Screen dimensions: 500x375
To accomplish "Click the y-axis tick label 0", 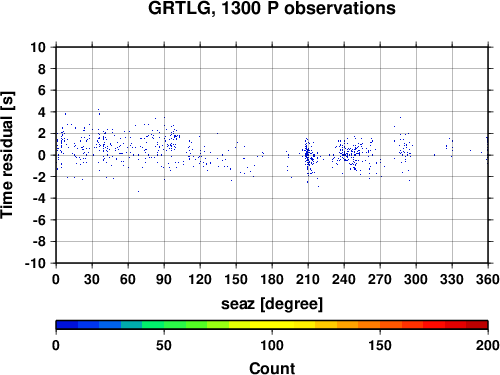I will (x=41, y=155).
